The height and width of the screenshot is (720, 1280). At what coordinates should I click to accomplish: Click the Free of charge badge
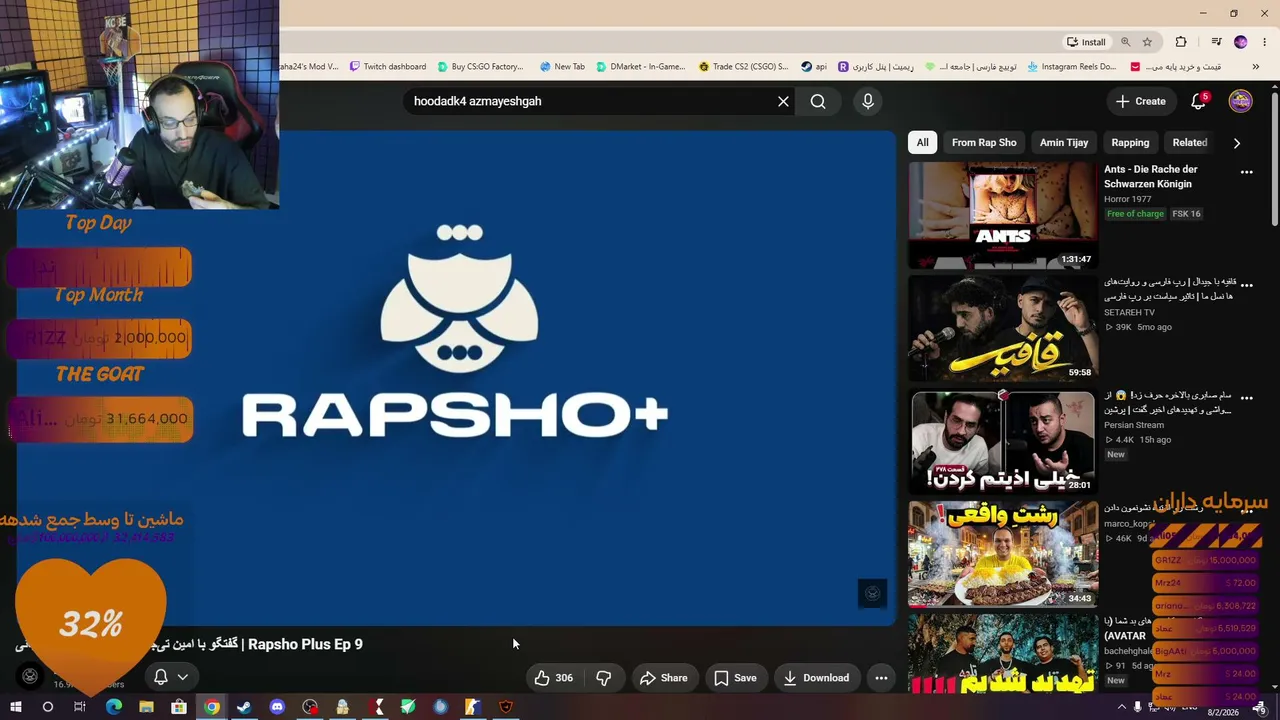[x=1135, y=214]
